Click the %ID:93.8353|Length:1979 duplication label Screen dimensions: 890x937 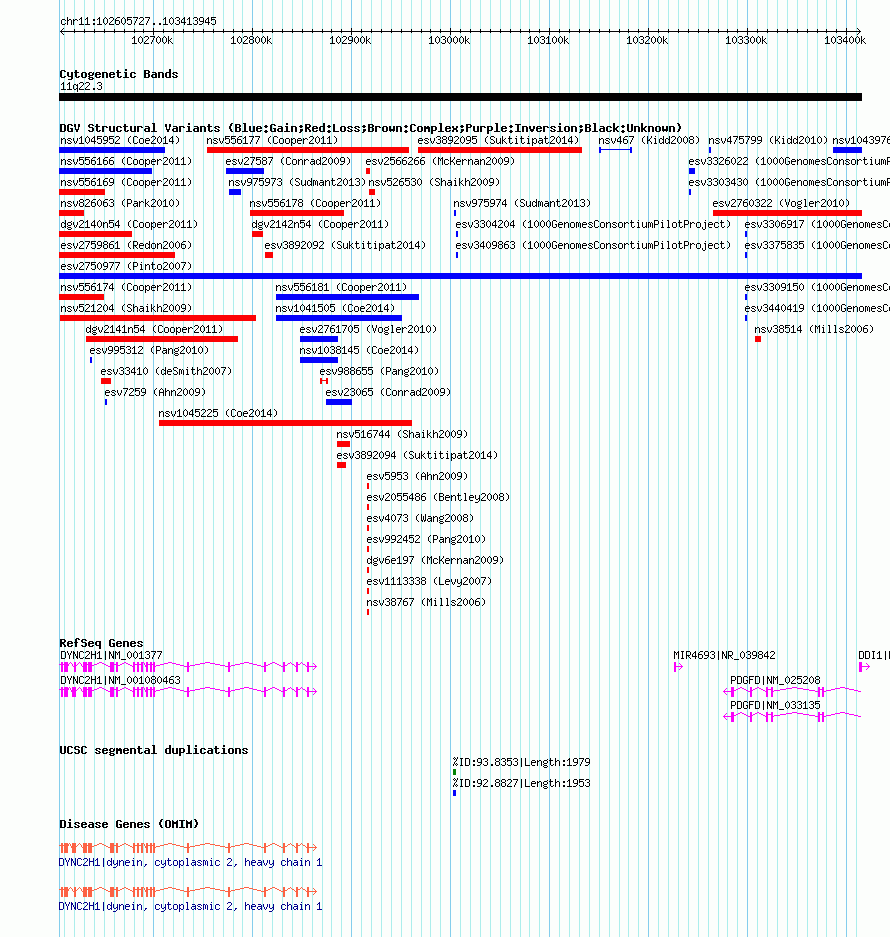[521, 762]
